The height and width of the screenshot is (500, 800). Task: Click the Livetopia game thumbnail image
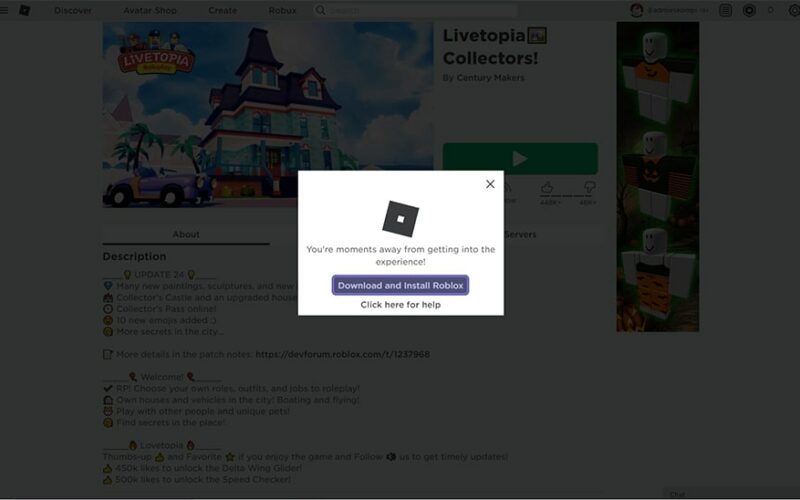pos(268,114)
